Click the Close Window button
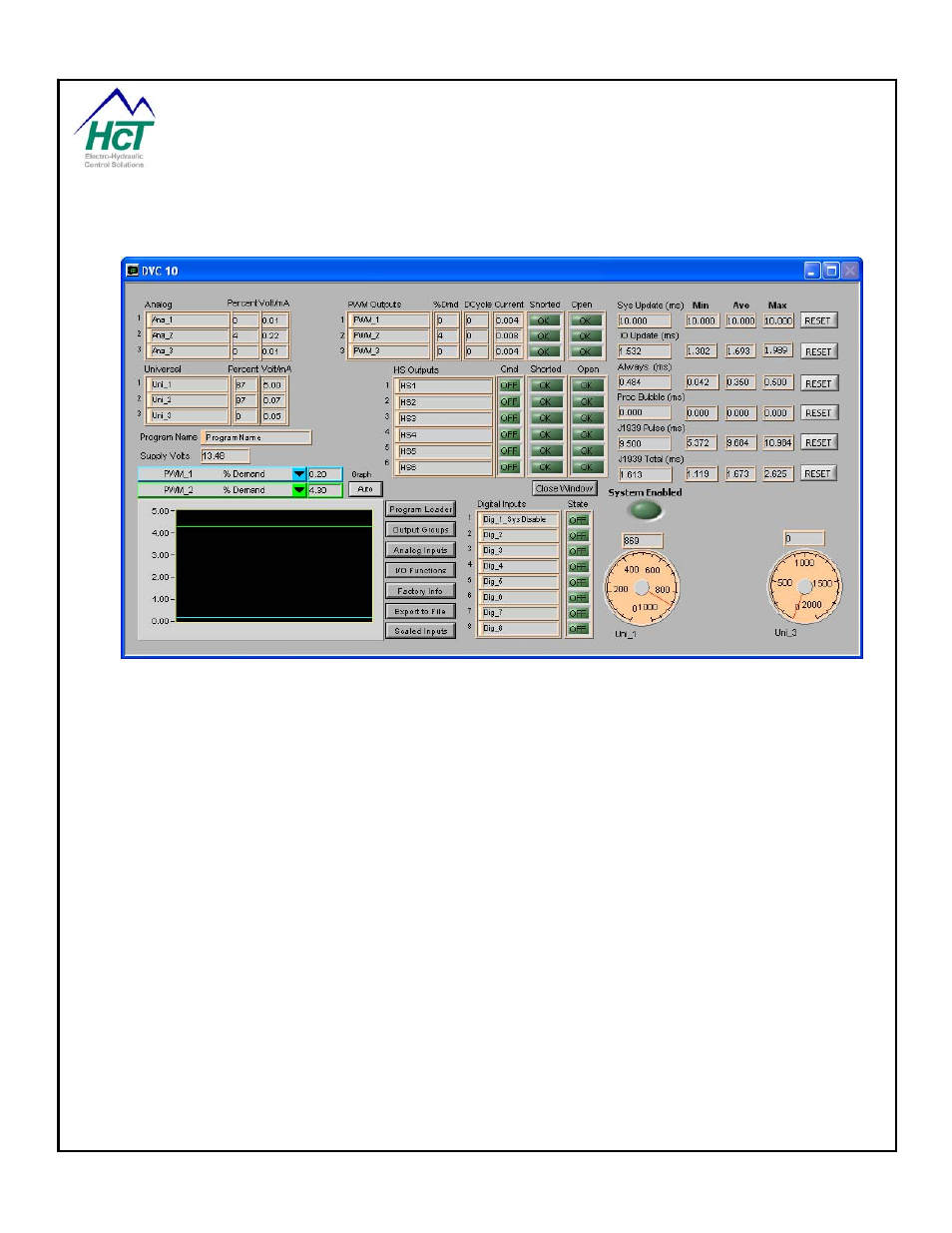Screen dimensions: 952x1233 564,488
